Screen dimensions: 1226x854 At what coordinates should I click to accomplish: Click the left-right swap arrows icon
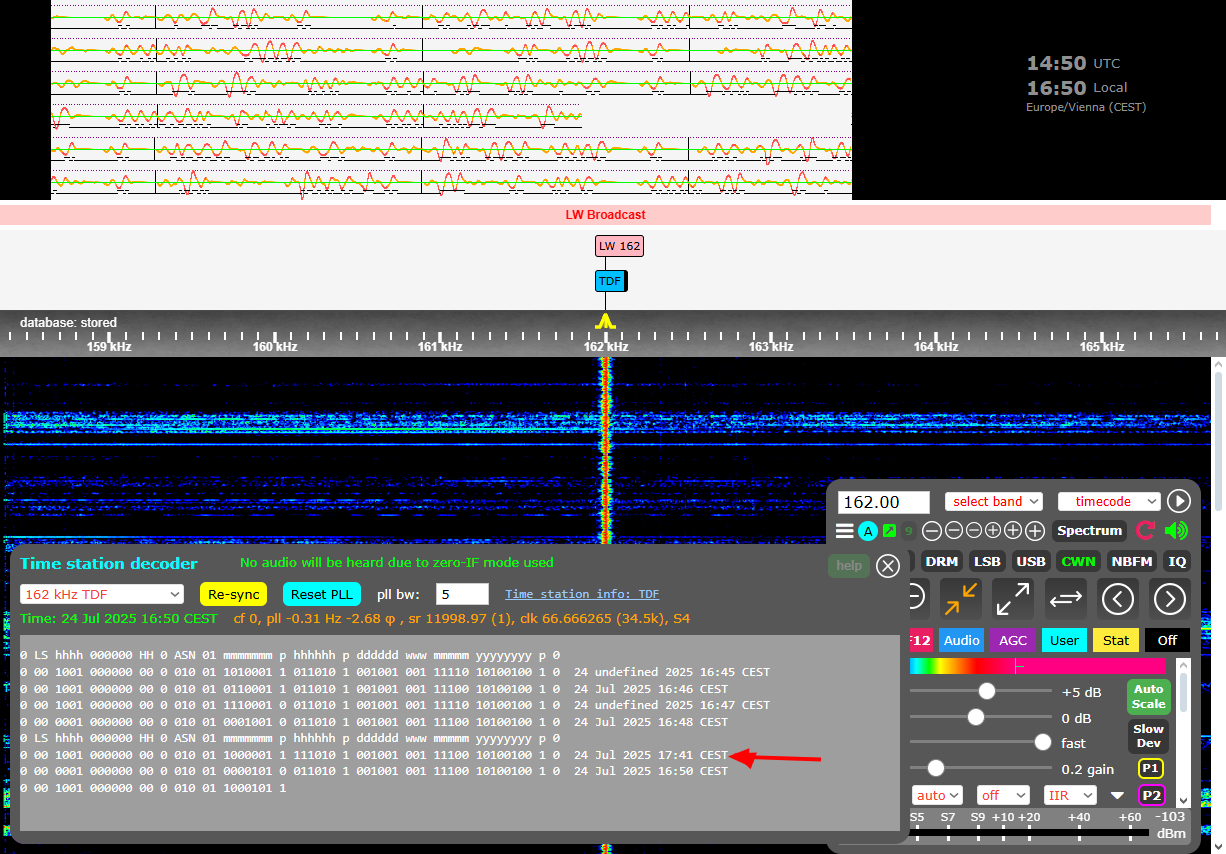point(1066,599)
